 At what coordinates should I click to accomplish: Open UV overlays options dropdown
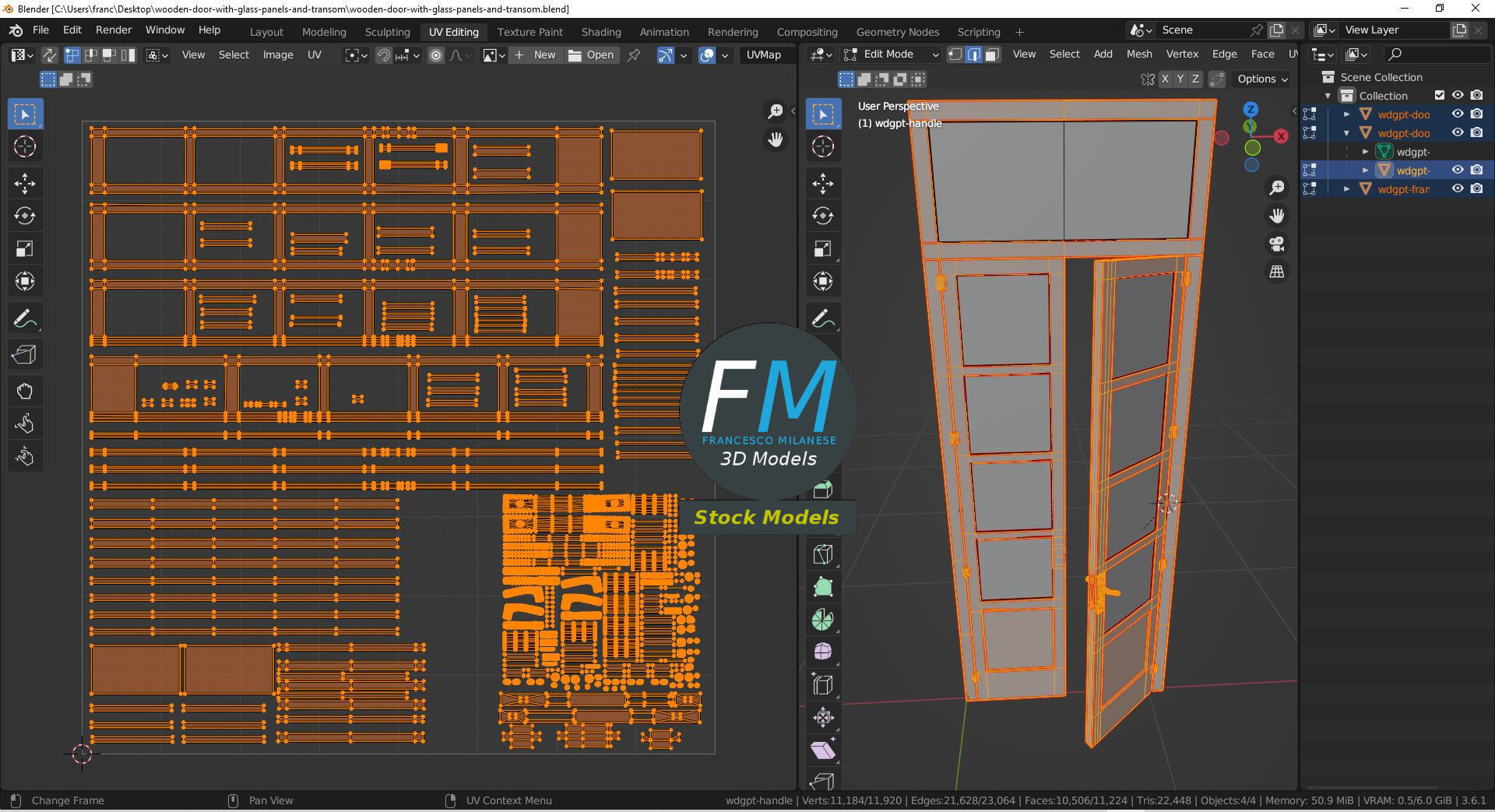coord(725,54)
